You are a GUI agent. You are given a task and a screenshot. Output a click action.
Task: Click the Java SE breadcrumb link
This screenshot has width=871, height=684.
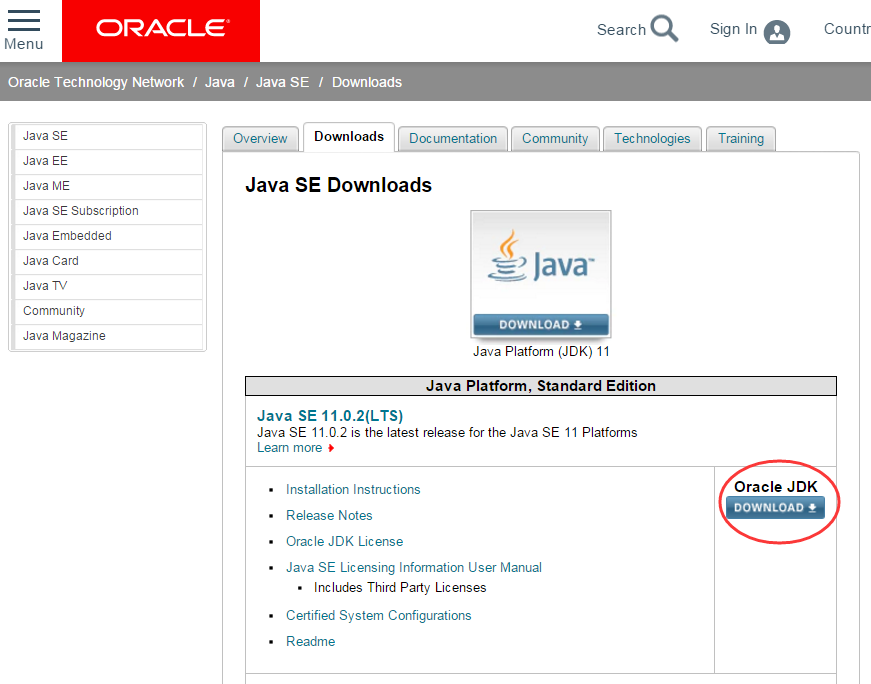(x=282, y=82)
